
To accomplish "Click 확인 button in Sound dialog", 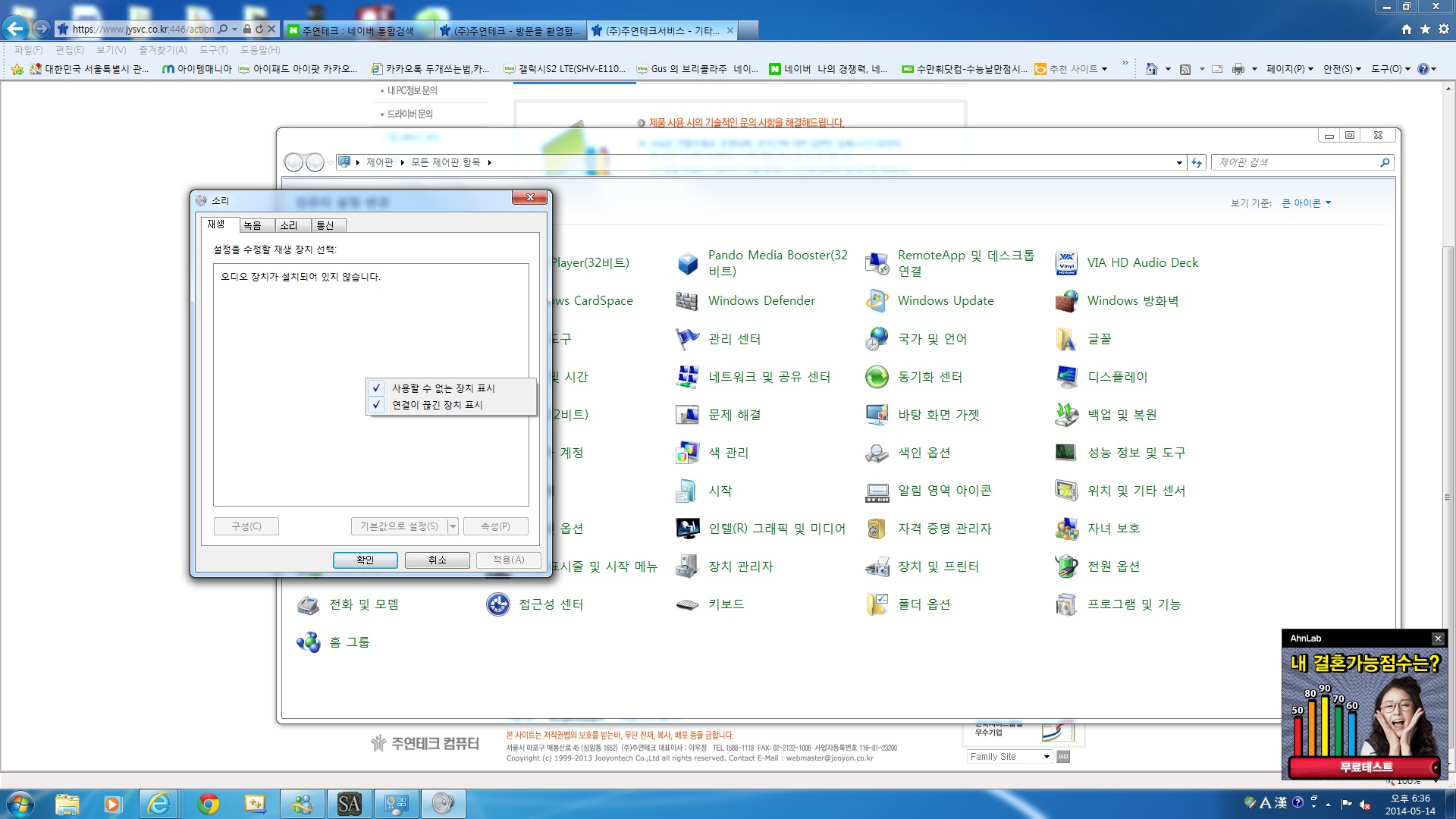I will coord(366,560).
